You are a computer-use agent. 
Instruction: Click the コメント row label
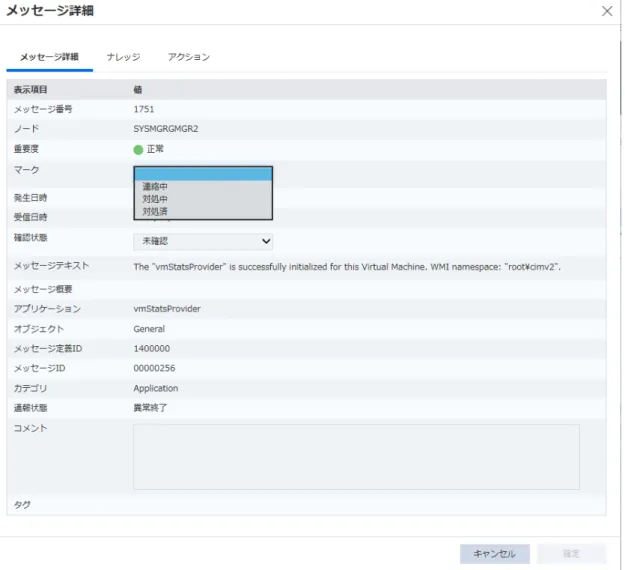pos(31,428)
